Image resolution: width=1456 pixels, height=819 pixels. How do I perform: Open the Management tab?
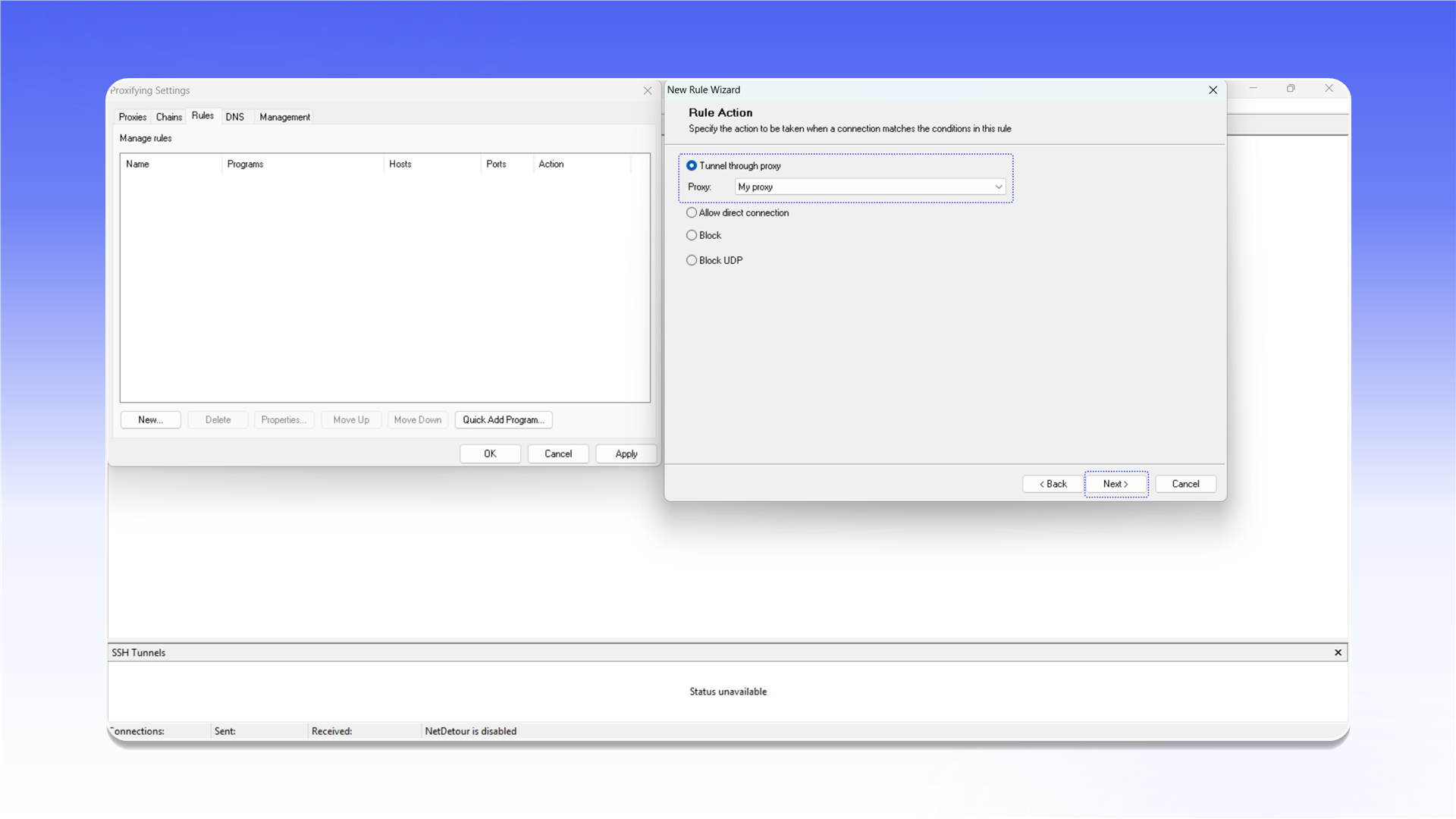point(284,117)
